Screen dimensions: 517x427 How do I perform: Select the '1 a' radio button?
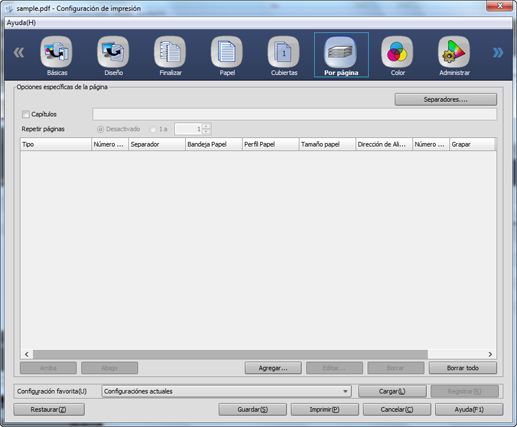coord(153,129)
